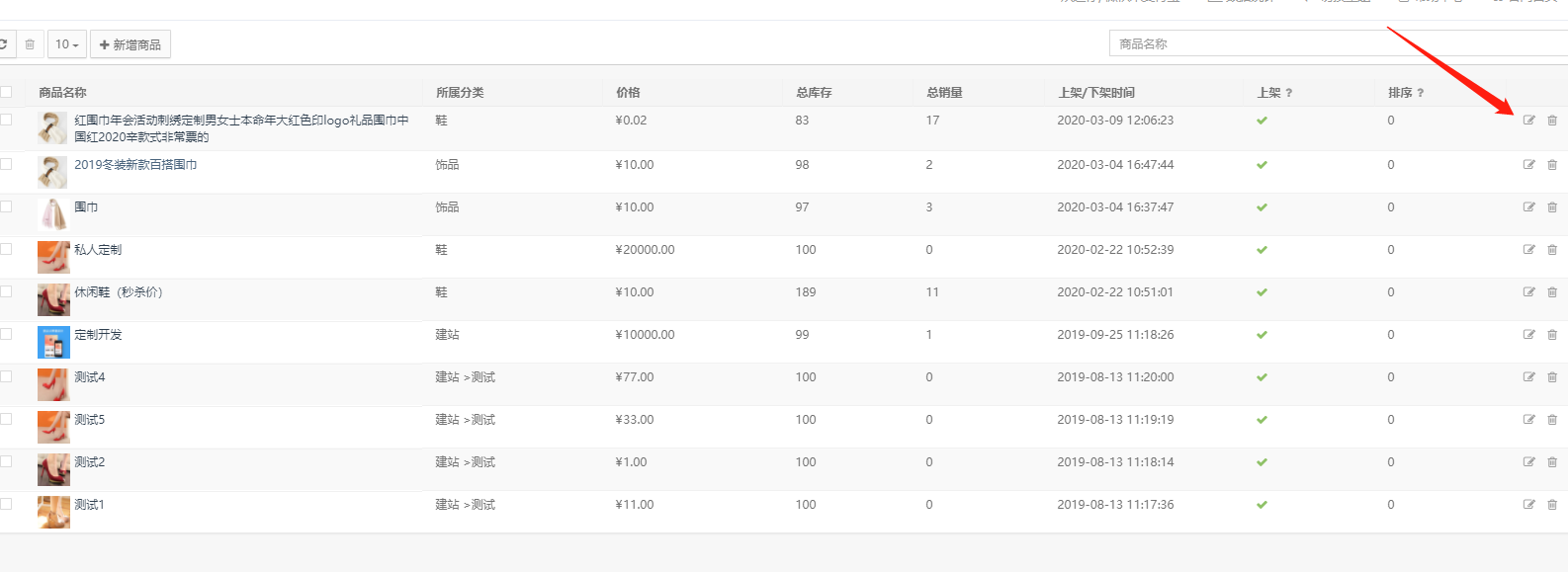Click the 总销量 column header
This screenshot has width=1568, height=572.
pos(944,93)
